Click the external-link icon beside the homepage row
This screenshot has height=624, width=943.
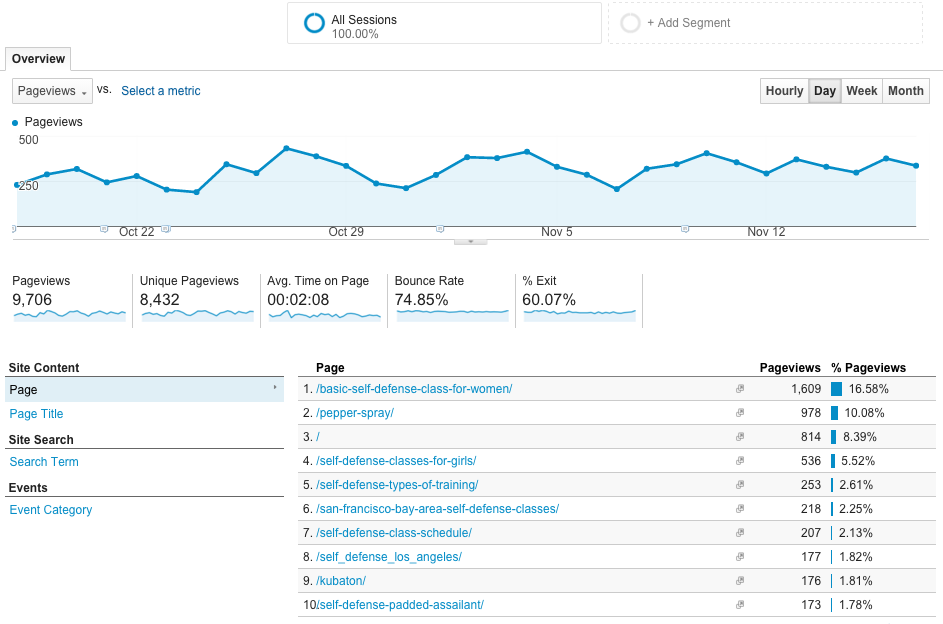click(x=739, y=436)
